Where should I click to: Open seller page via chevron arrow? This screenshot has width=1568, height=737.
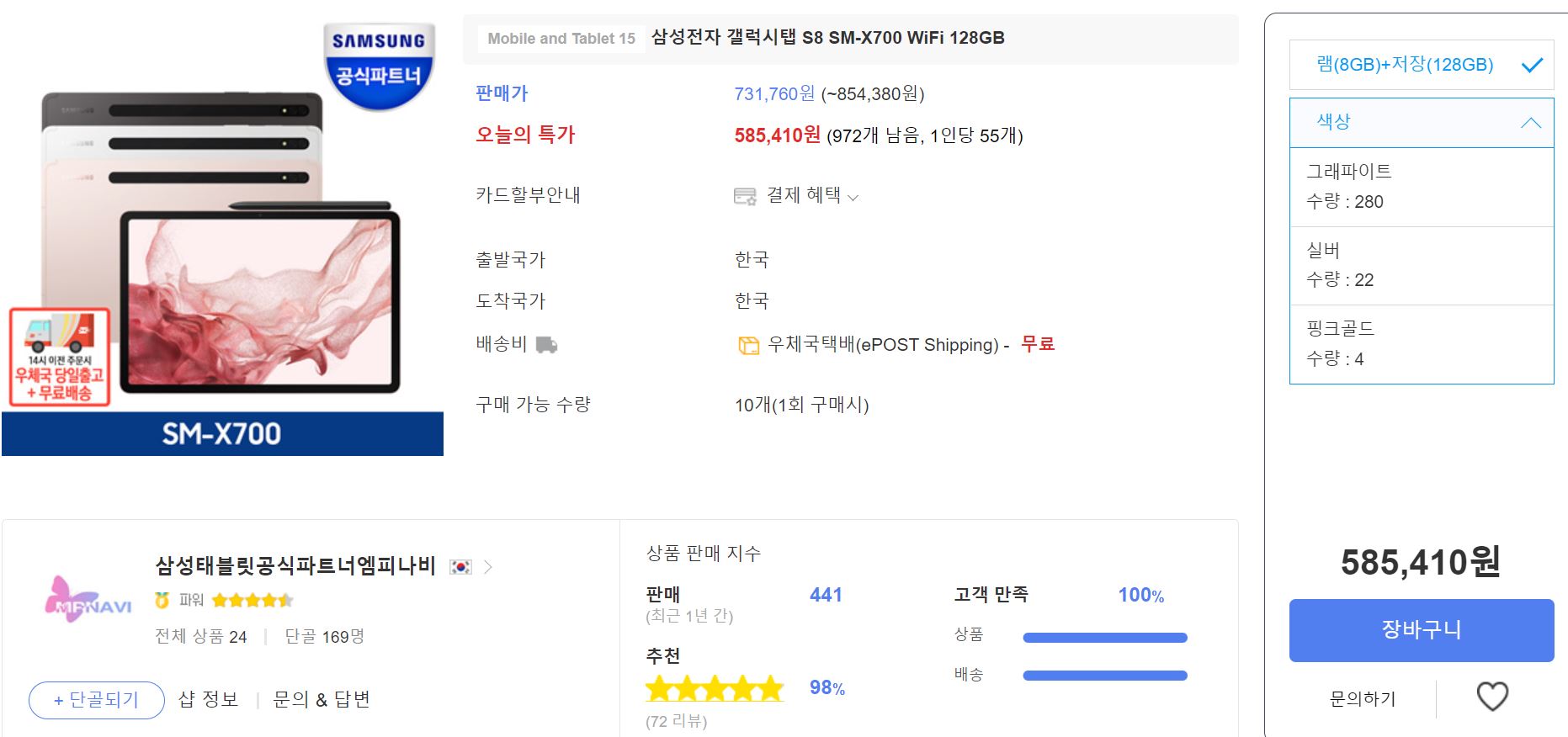tap(488, 567)
